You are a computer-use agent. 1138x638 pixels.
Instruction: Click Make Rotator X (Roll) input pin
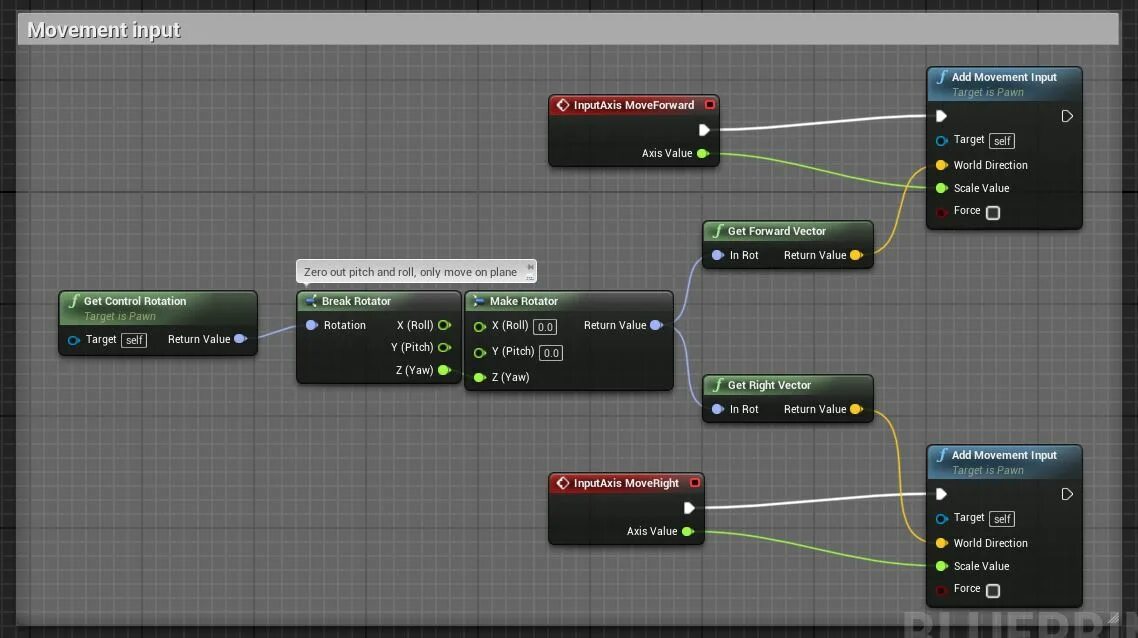click(480, 327)
